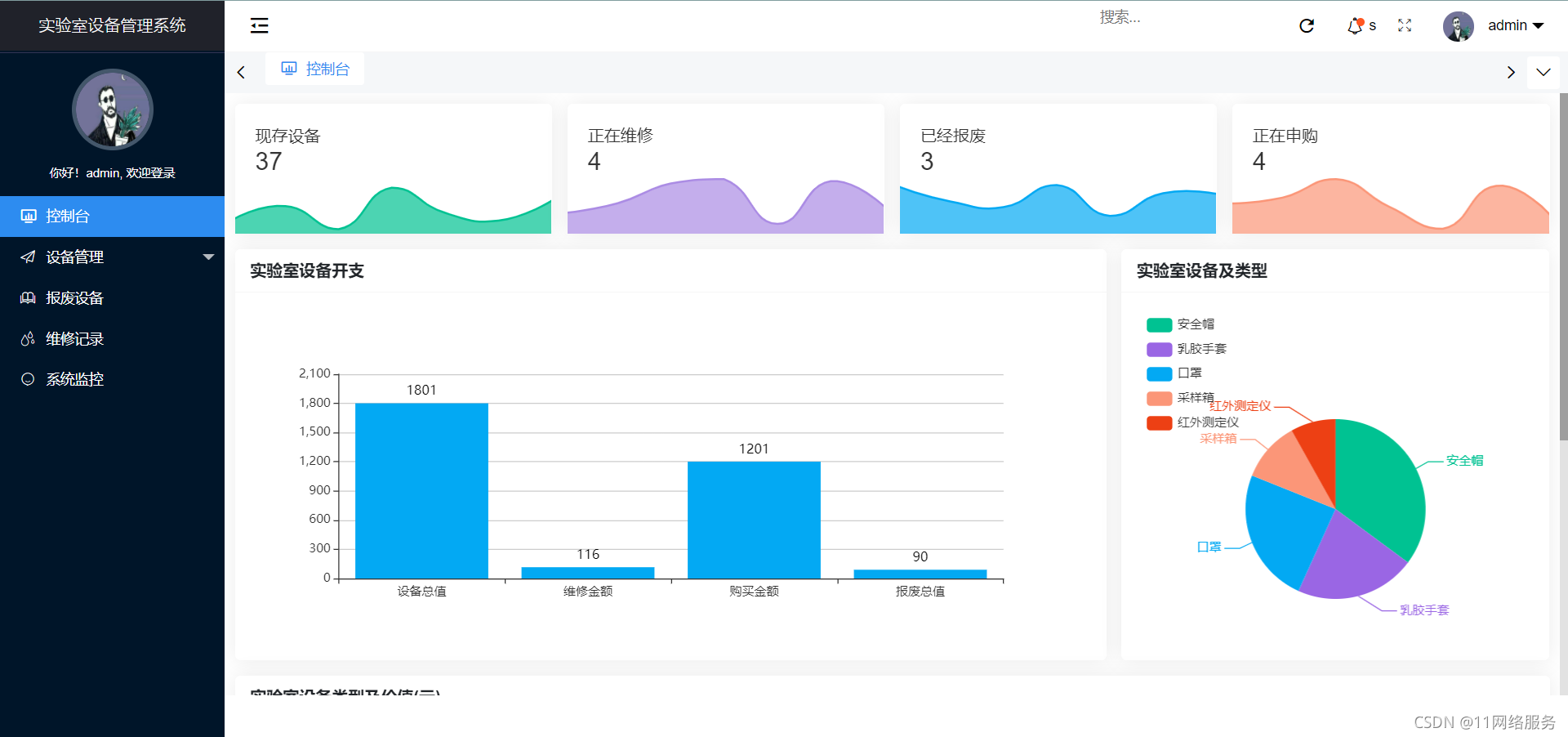The width and height of the screenshot is (1568, 737).
Task: Toggle 安全帽 legend swatch
Action: [x=1159, y=325]
